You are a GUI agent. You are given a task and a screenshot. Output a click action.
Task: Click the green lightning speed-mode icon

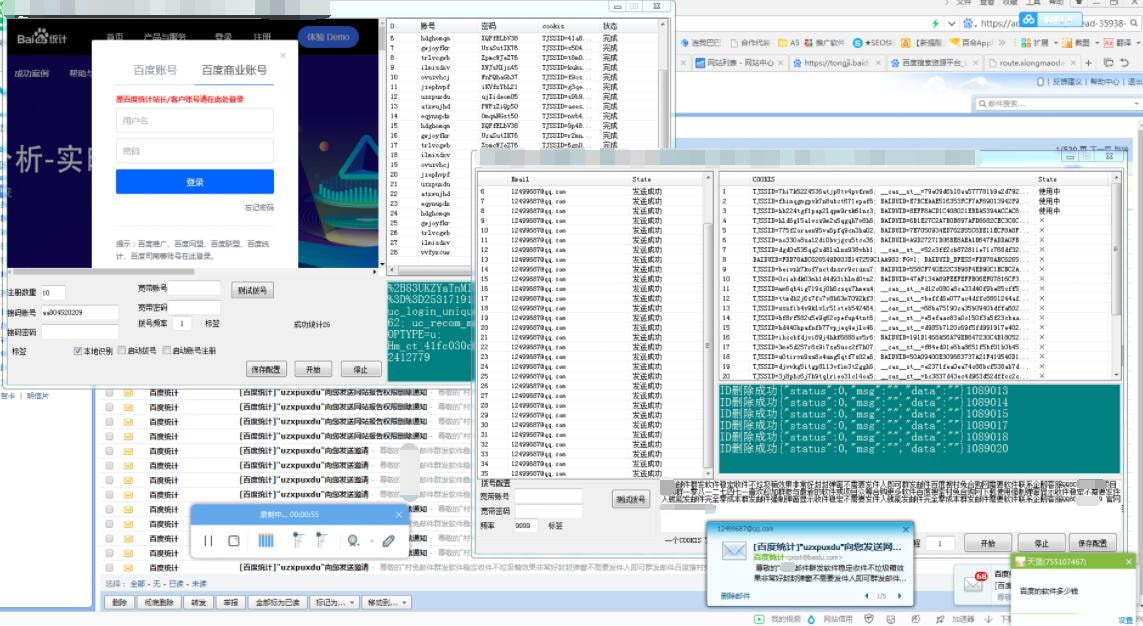(936, 23)
